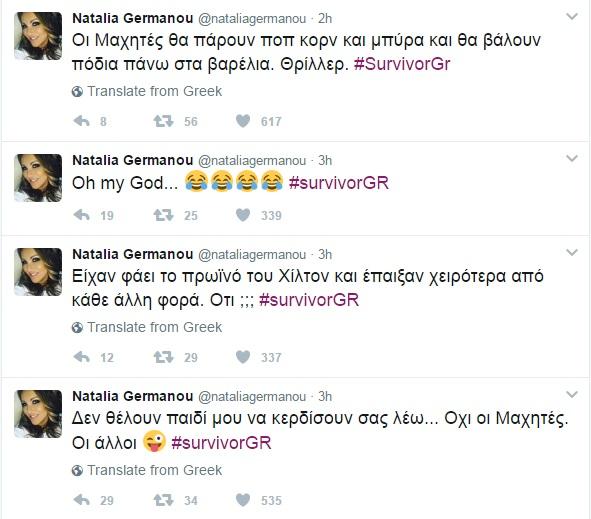Retweet the 'Oh my God' tweet
The height and width of the screenshot is (519, 591).
163,215
